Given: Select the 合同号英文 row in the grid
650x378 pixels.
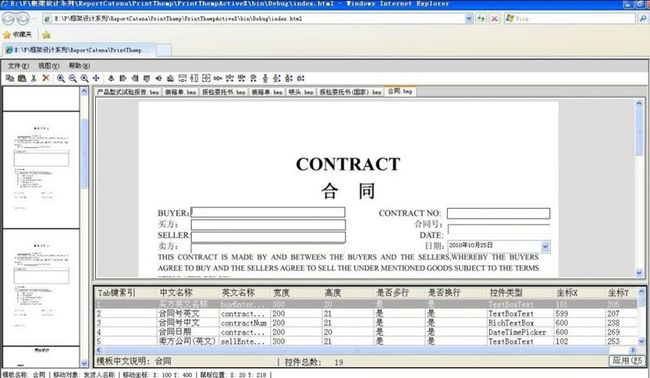Looking at the screenshot, I should tap(366, 314).
